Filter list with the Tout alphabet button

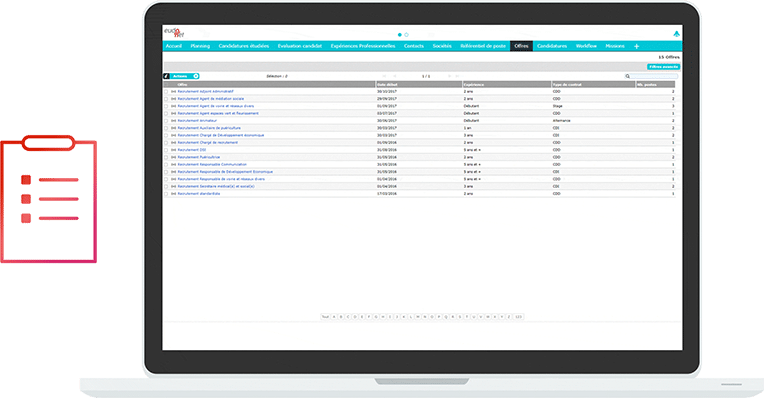point(325,317)
